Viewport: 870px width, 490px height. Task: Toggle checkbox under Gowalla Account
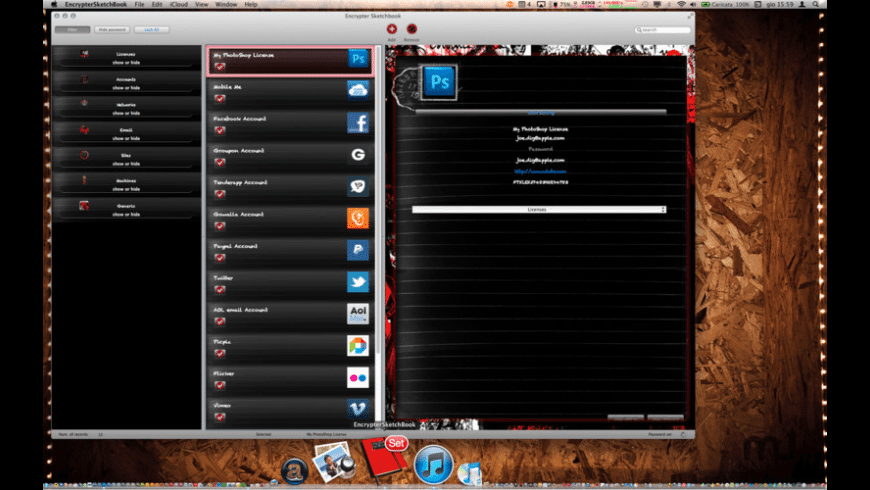pyautogui.click(x=220, y=226)
